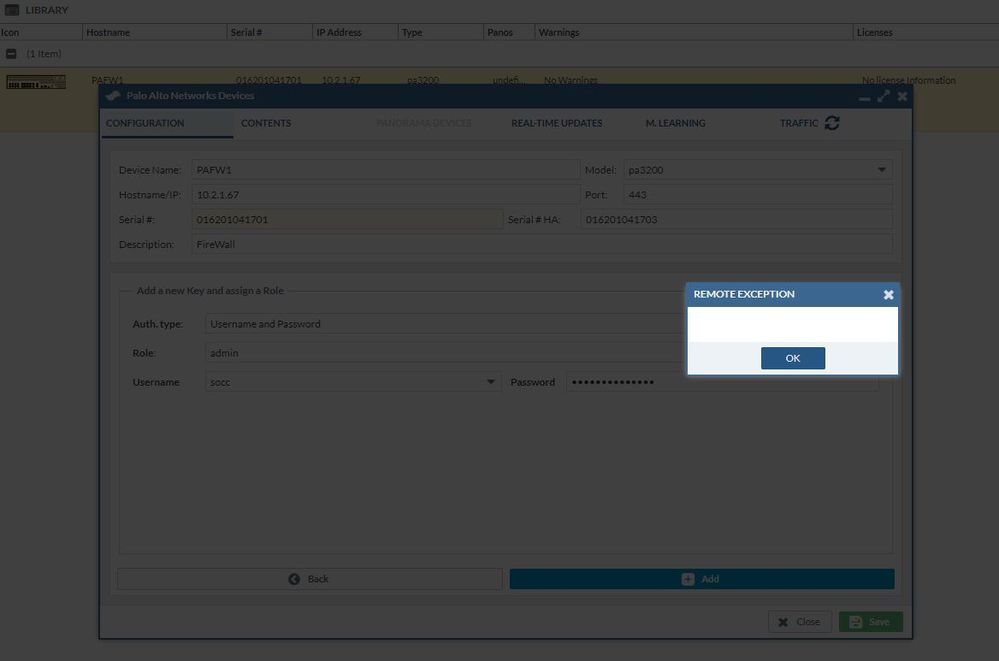The image size is (999, 661).
Task: Expand the Model dropdown arrow
Action: click(x=882, y=170)
